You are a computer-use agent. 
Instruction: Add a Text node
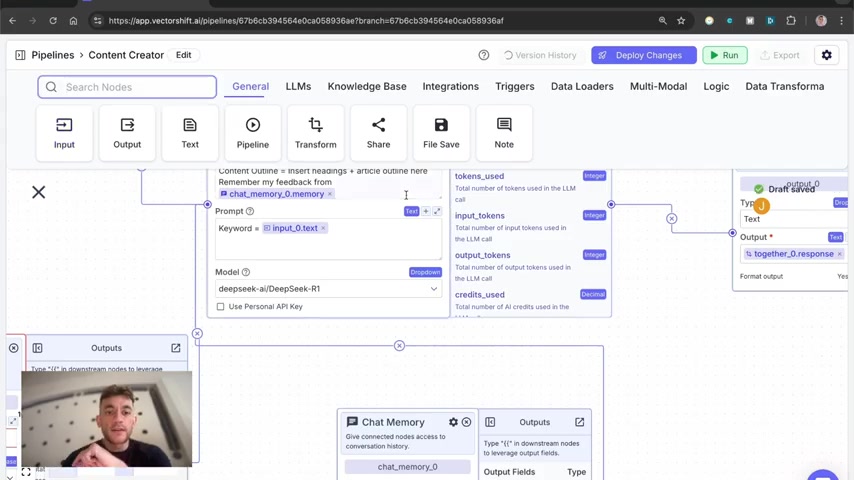(x=190, y=133)
